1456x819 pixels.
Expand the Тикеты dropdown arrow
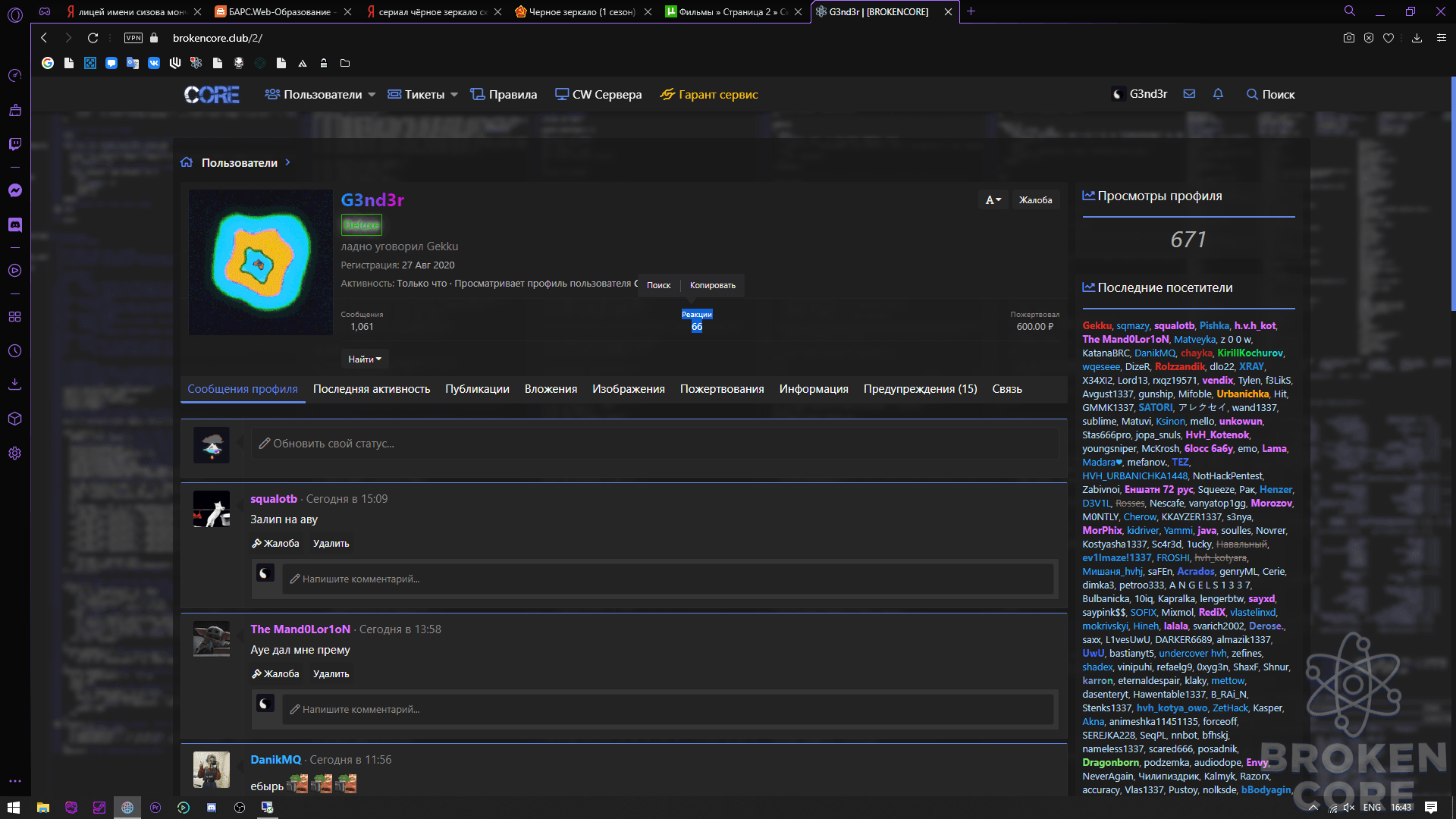coord(454,95)
